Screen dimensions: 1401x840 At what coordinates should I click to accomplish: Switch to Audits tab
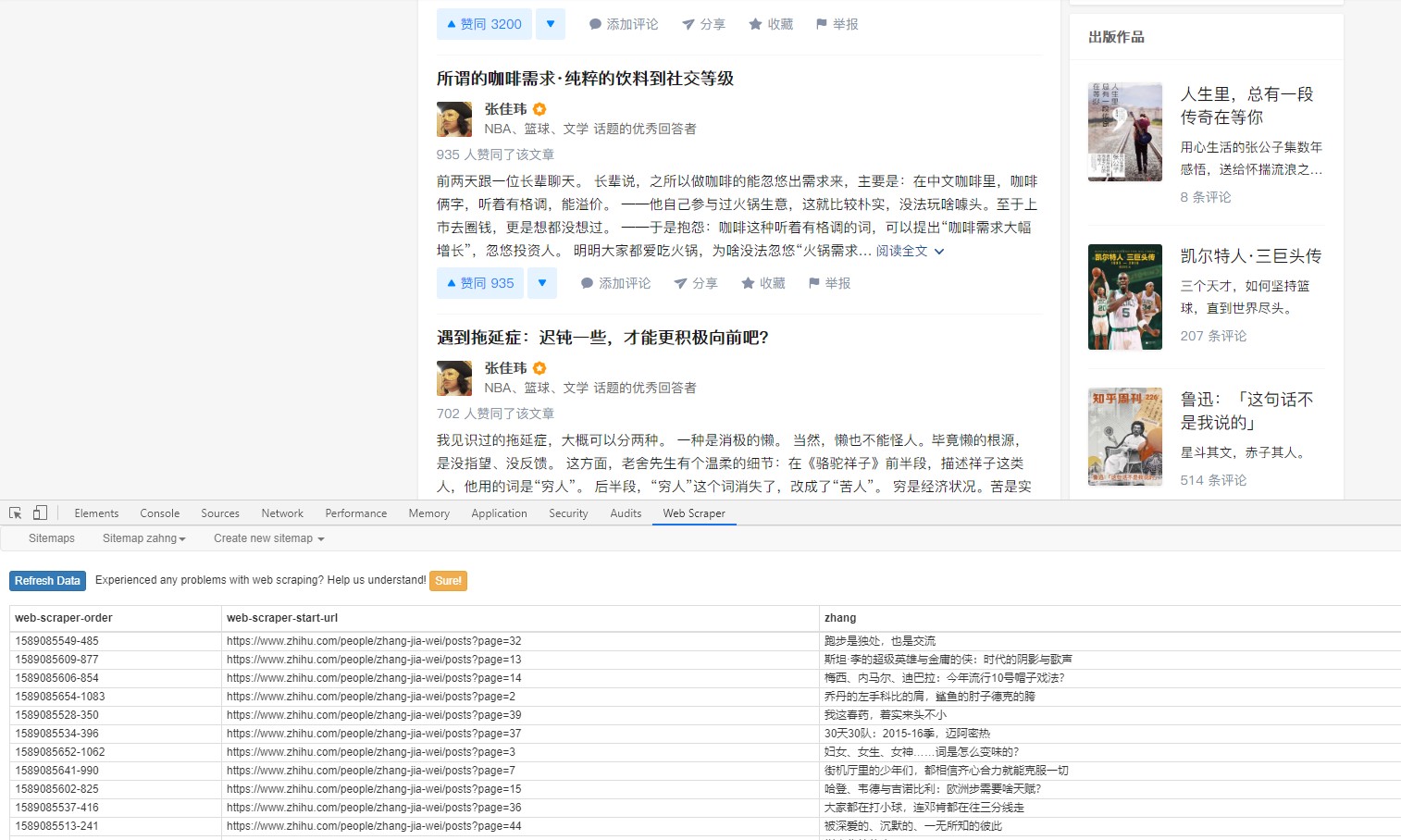coord(626,513)
